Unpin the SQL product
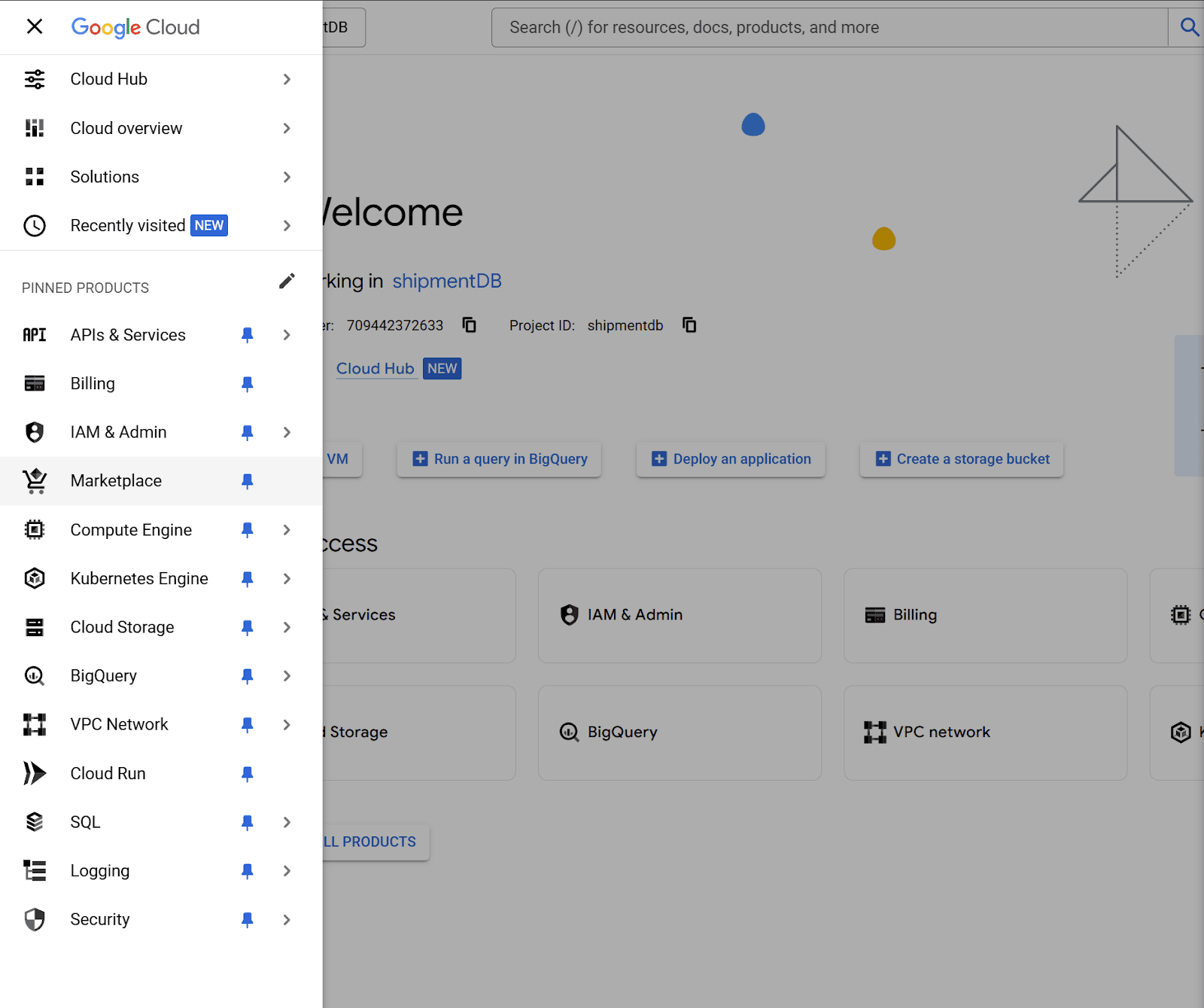1204x1008 pixels. click(x=247, y=822)
